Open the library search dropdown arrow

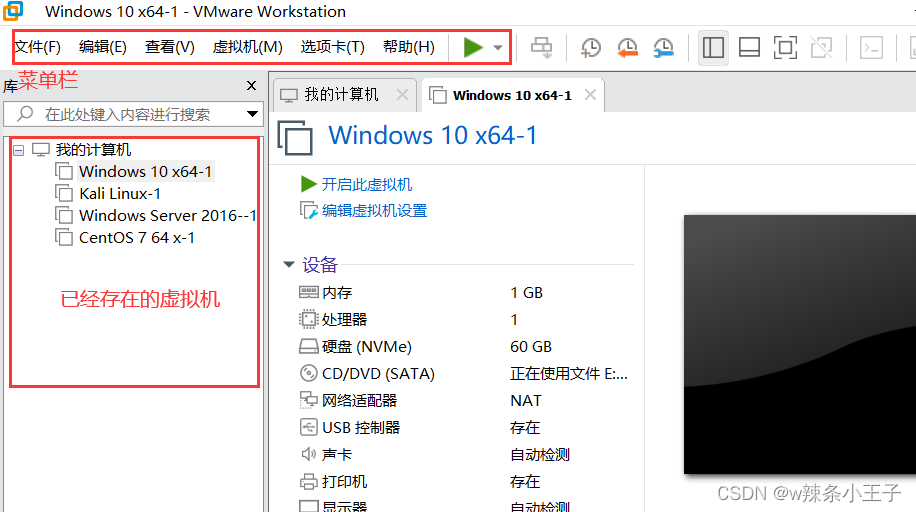[252, 114]
